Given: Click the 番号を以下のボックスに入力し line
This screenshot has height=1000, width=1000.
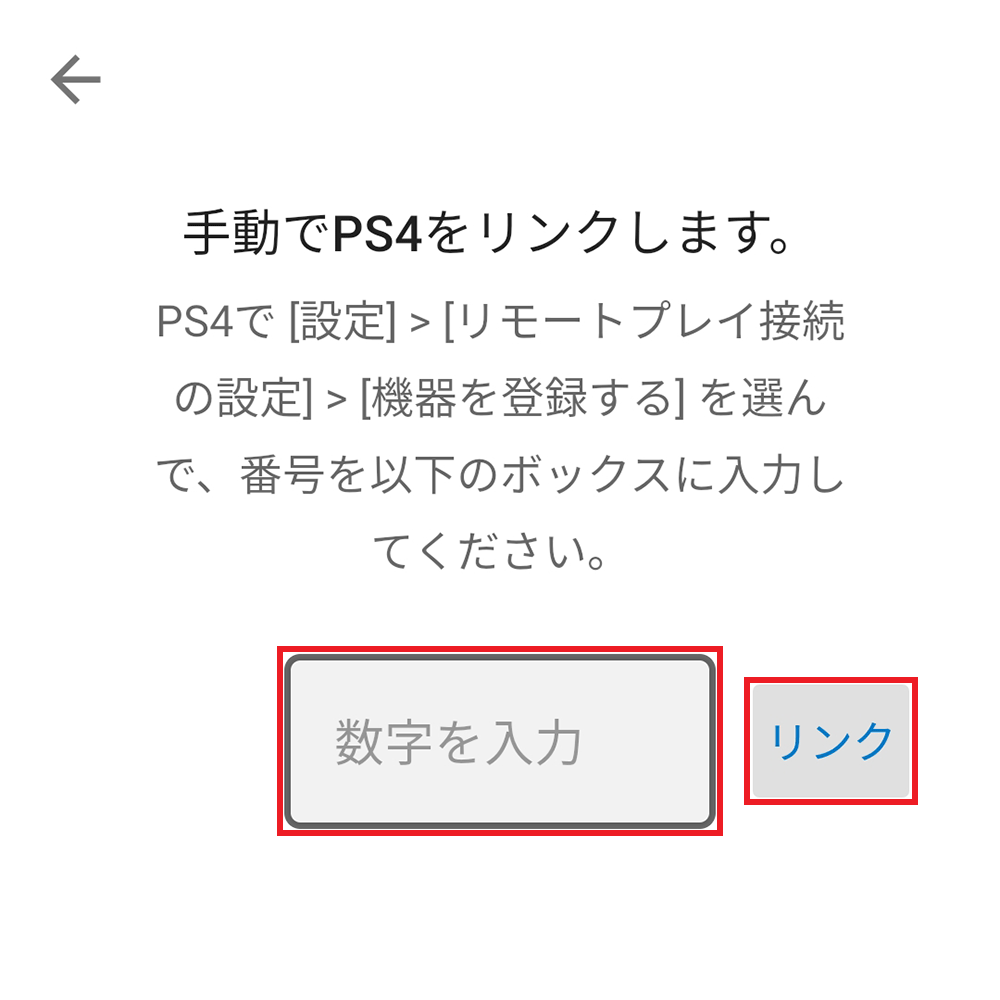Looking at the screenshot, I should (x=542, y=475).
